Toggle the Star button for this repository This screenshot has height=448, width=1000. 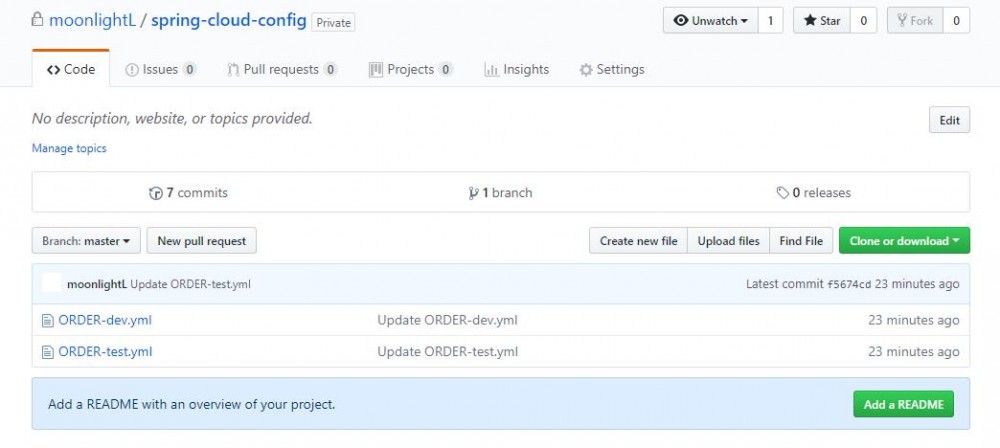point(822,20)
